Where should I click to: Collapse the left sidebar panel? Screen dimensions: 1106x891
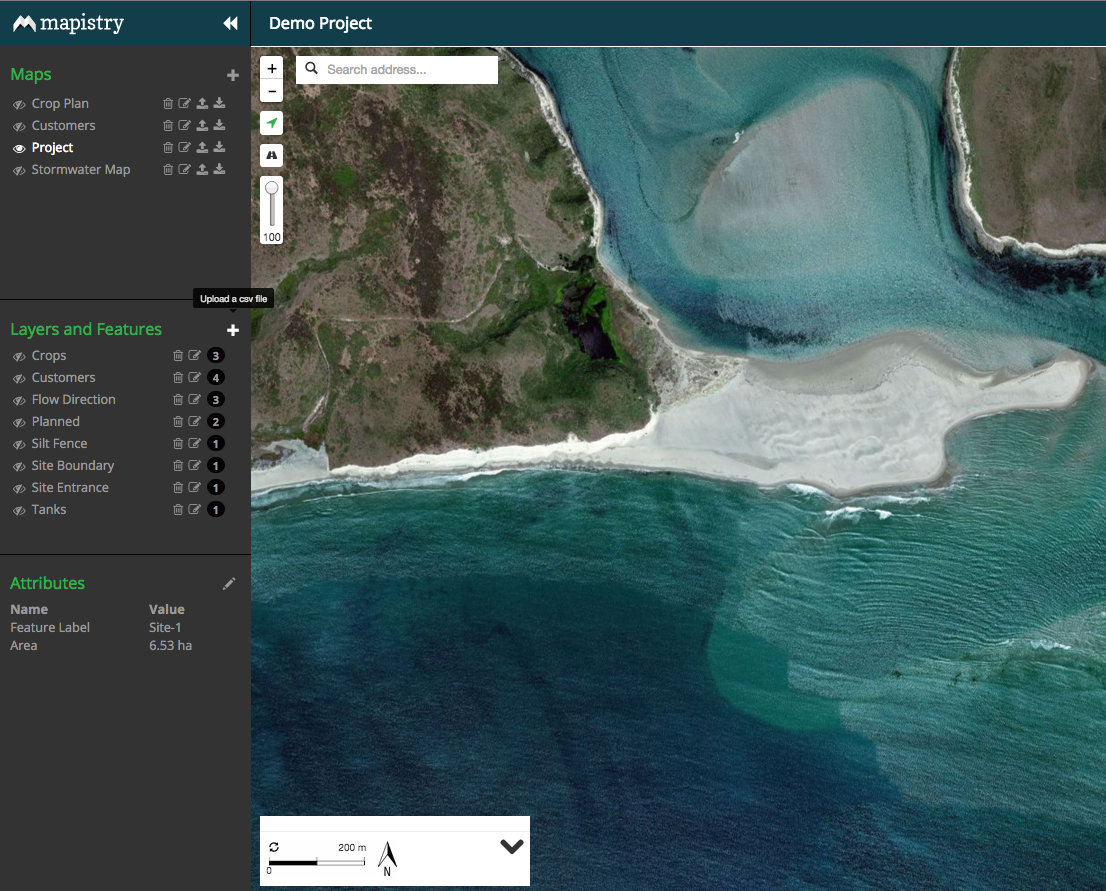pyautogui.click(x=230, y=23)
